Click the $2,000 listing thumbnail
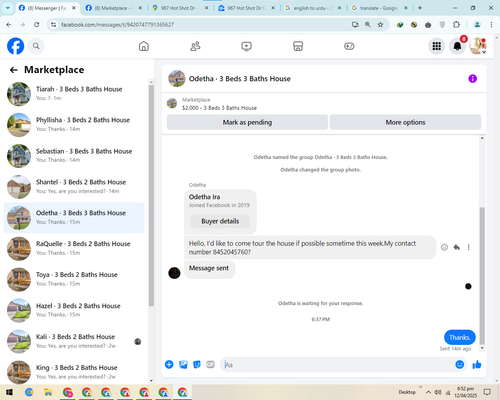The width and height of the screenshot is (500, 400). pyautogui.click(x=172, y=103)
